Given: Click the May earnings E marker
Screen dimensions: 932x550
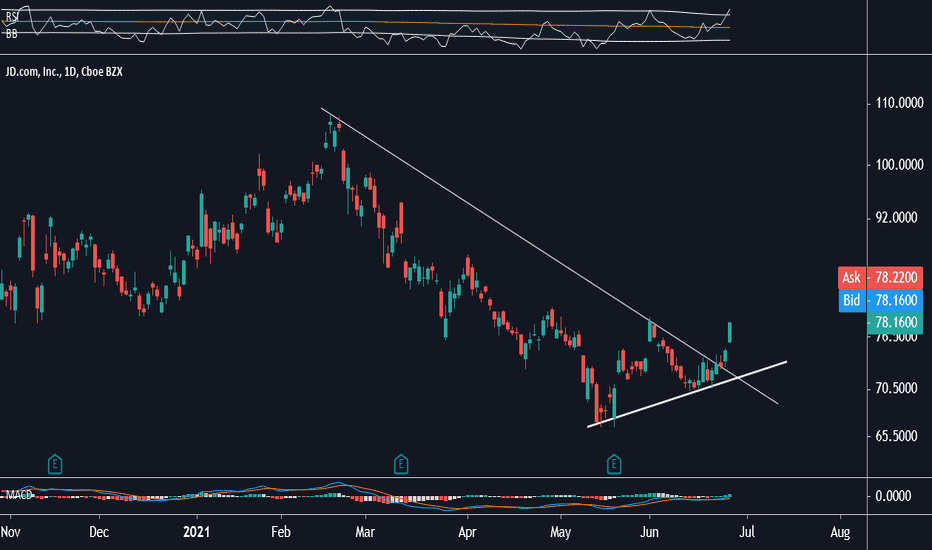Looking at the screenshot, I should coord(614,464).
